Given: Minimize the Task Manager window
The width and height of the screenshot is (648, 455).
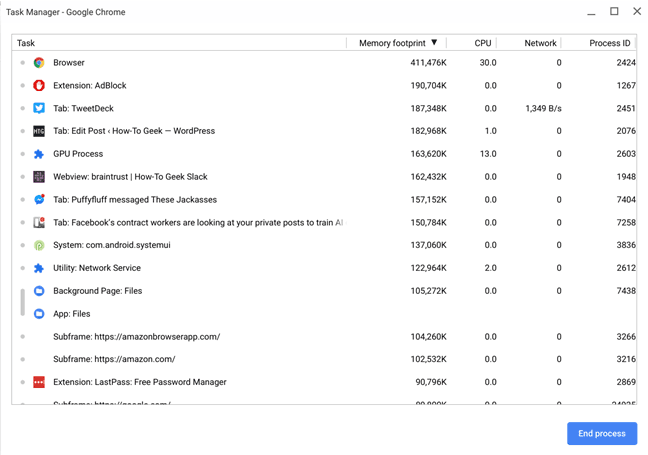Looking at the screenshot, I should click(591, 12).
